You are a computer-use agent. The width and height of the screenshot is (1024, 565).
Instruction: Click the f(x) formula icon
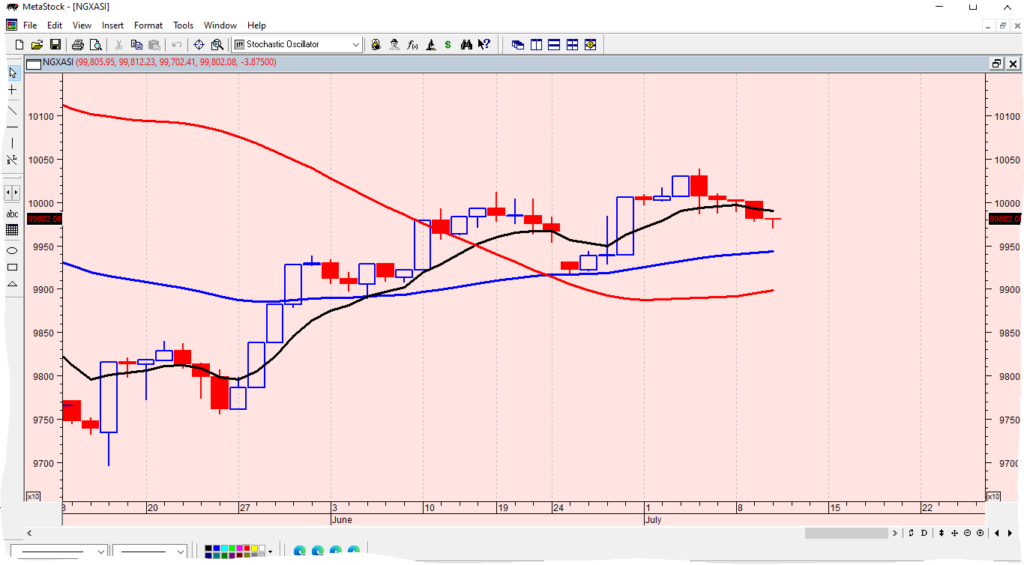coord(412,45)
